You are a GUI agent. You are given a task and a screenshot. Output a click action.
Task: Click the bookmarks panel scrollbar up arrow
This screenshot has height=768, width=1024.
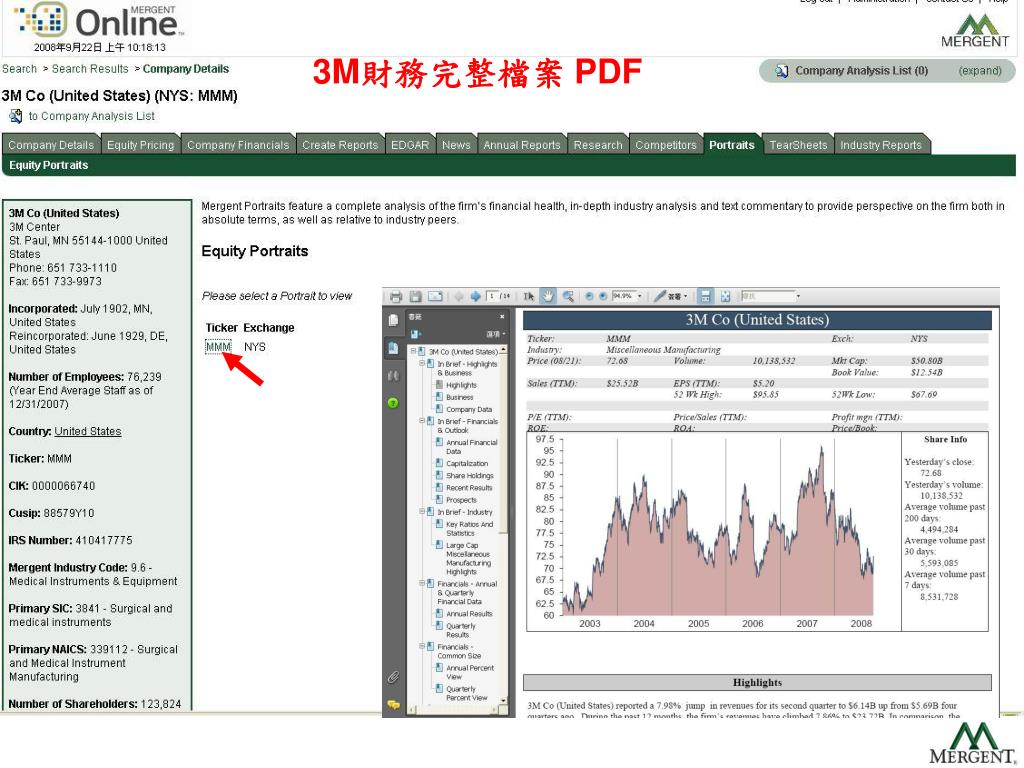coord(503,351)
